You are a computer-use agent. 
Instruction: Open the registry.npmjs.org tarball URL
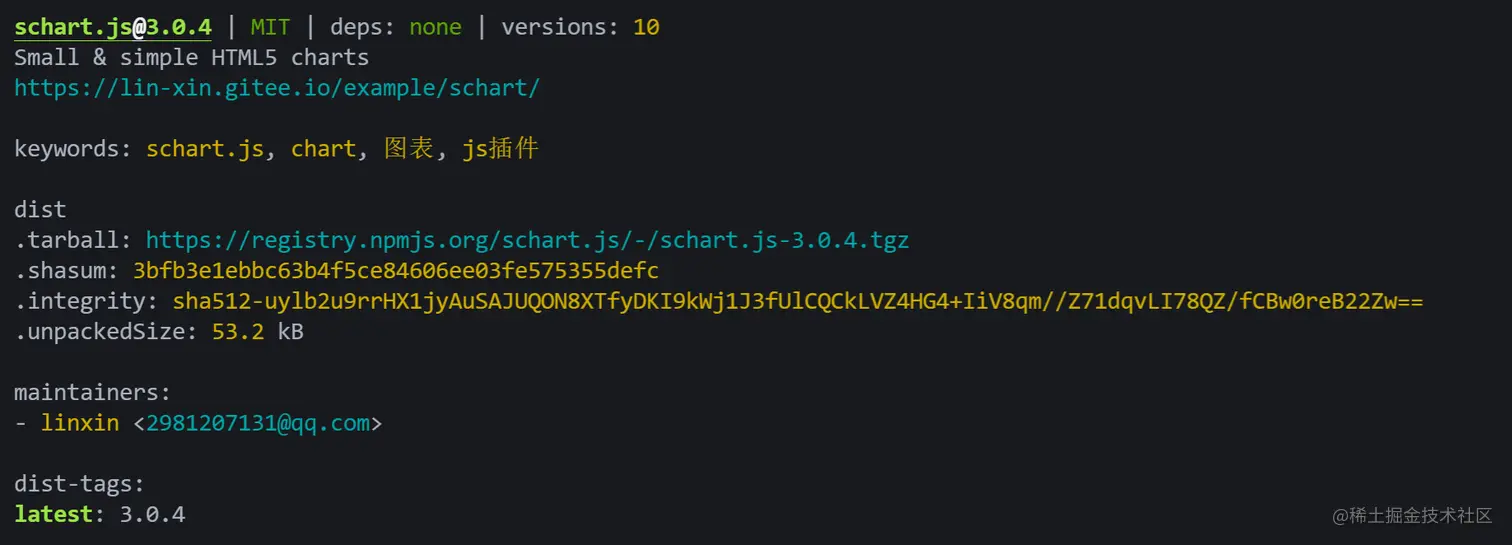527,240
